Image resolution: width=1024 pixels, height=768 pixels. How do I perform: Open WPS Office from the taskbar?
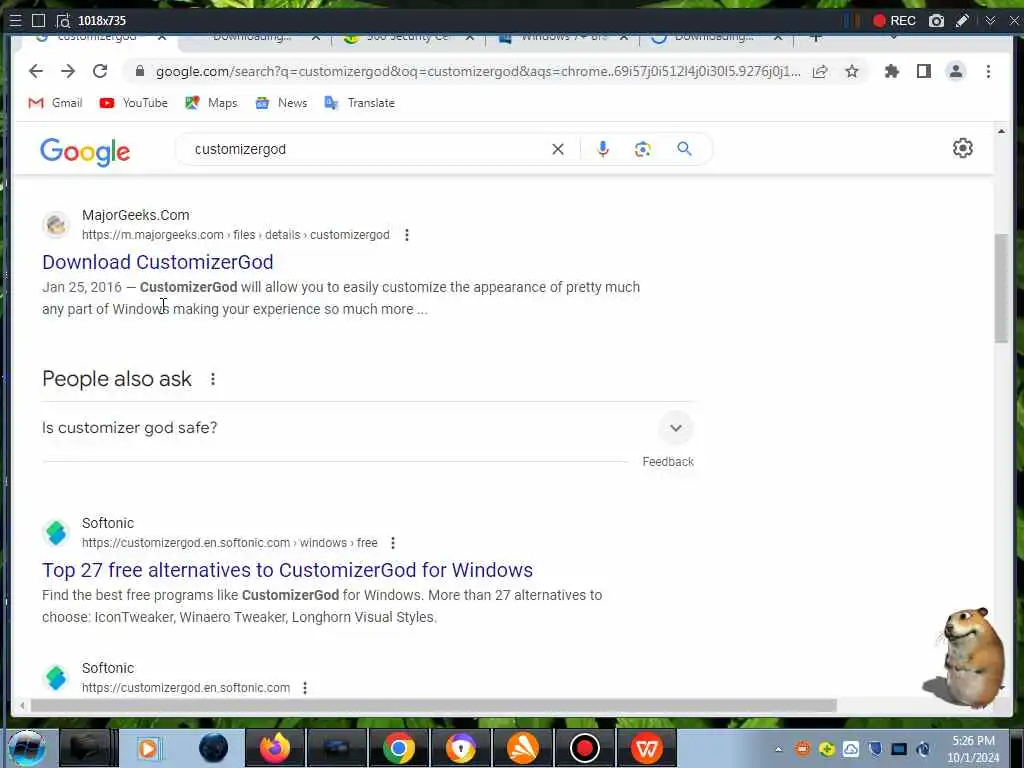tap(647, 748)
